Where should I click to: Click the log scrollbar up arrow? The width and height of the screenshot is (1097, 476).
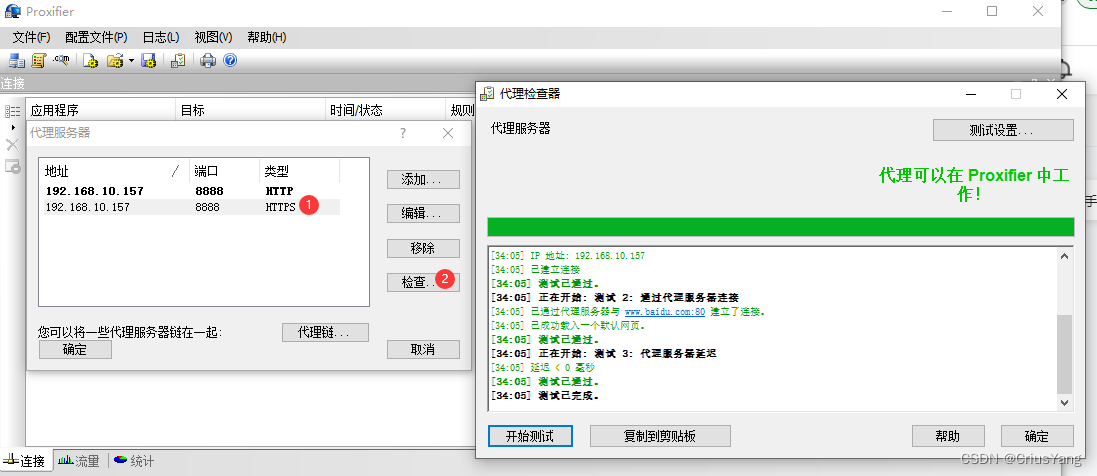(x=1064, y=256)
